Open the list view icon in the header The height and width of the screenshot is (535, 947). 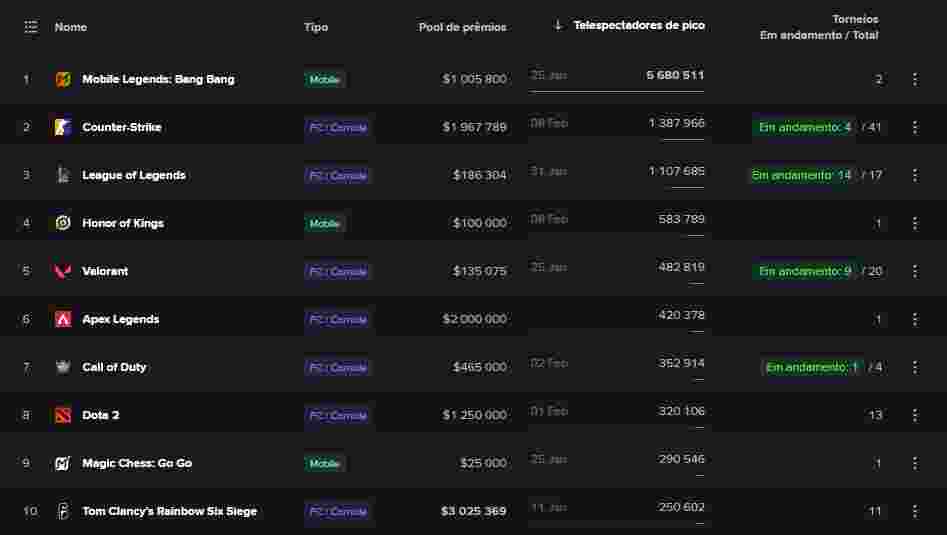pyautogui.click(x=30, y=27)
